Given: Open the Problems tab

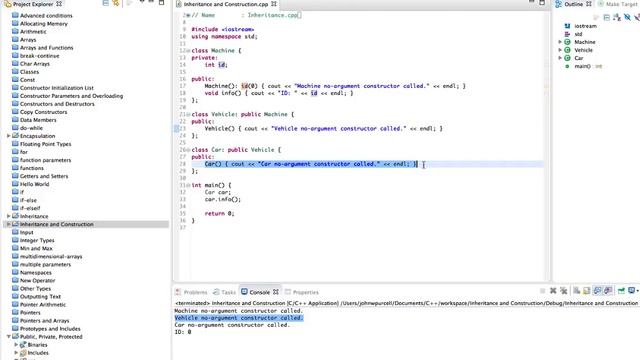Looking at the screenshot, I should pos(191,292).
